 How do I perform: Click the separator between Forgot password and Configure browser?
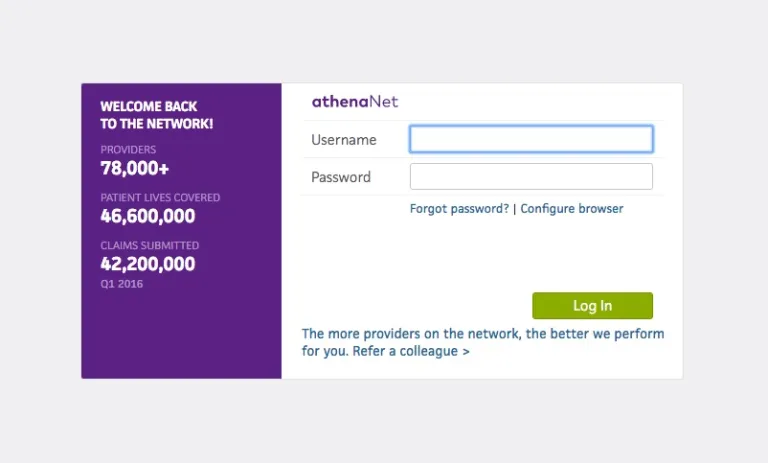click(x=514, y=209)
